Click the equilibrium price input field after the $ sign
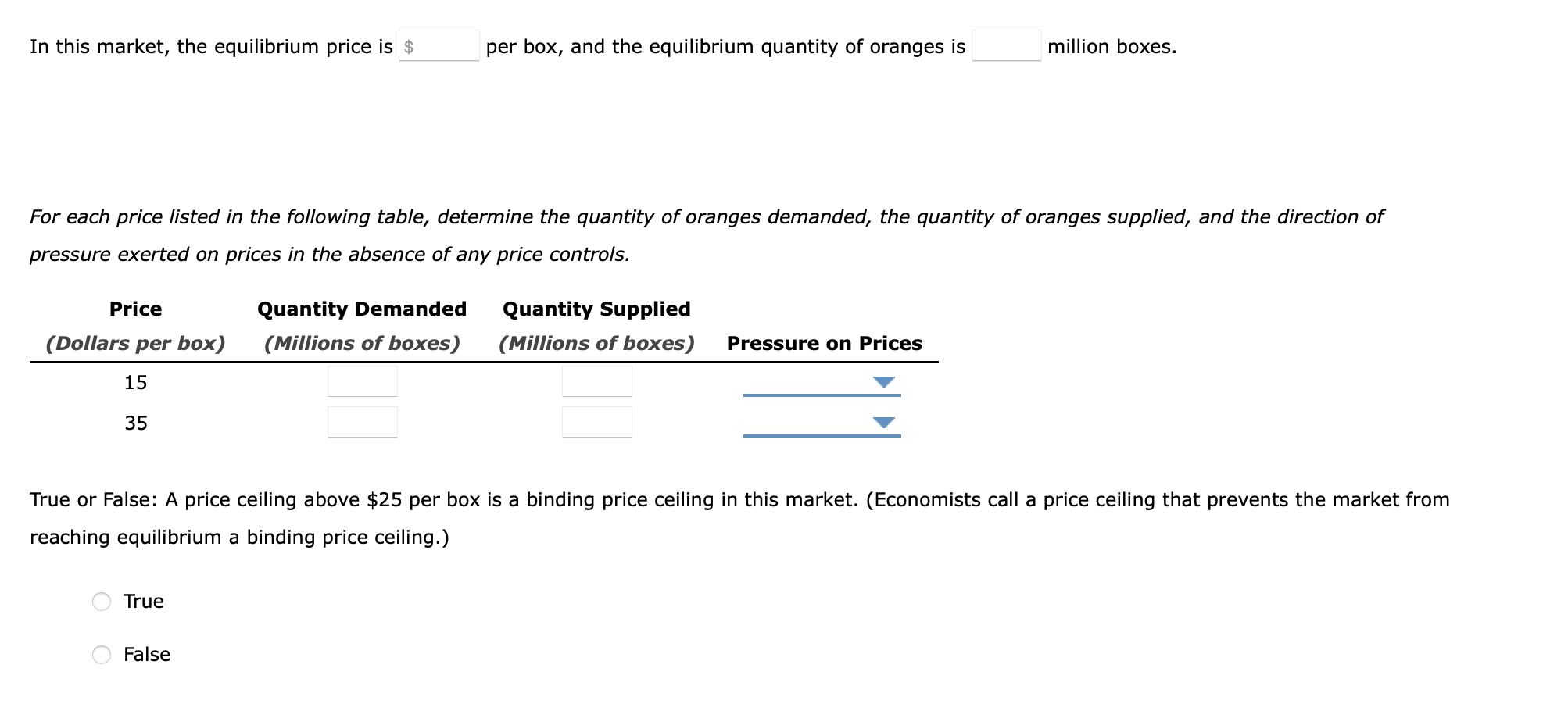The image size is (1568, 711). pos(447,46)
